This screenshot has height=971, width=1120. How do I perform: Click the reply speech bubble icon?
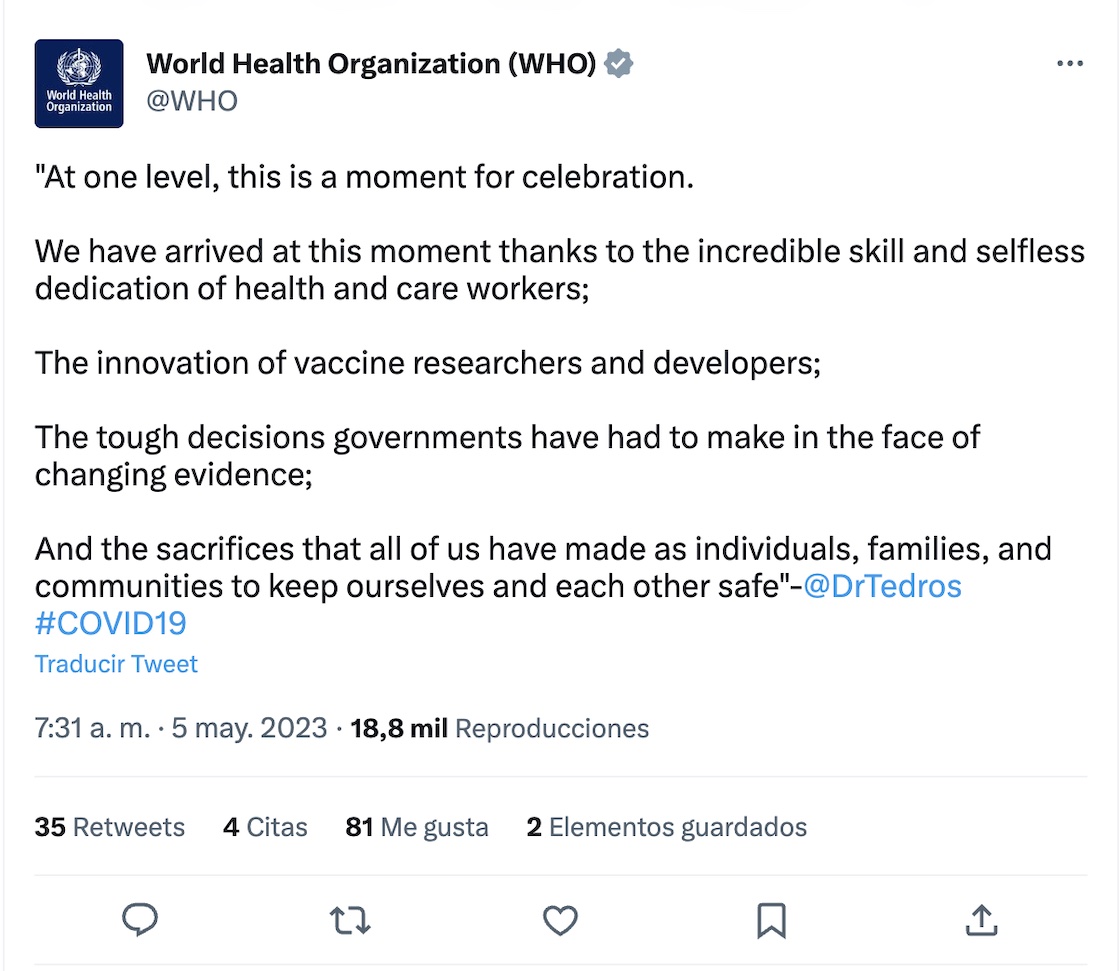point(140,920)
